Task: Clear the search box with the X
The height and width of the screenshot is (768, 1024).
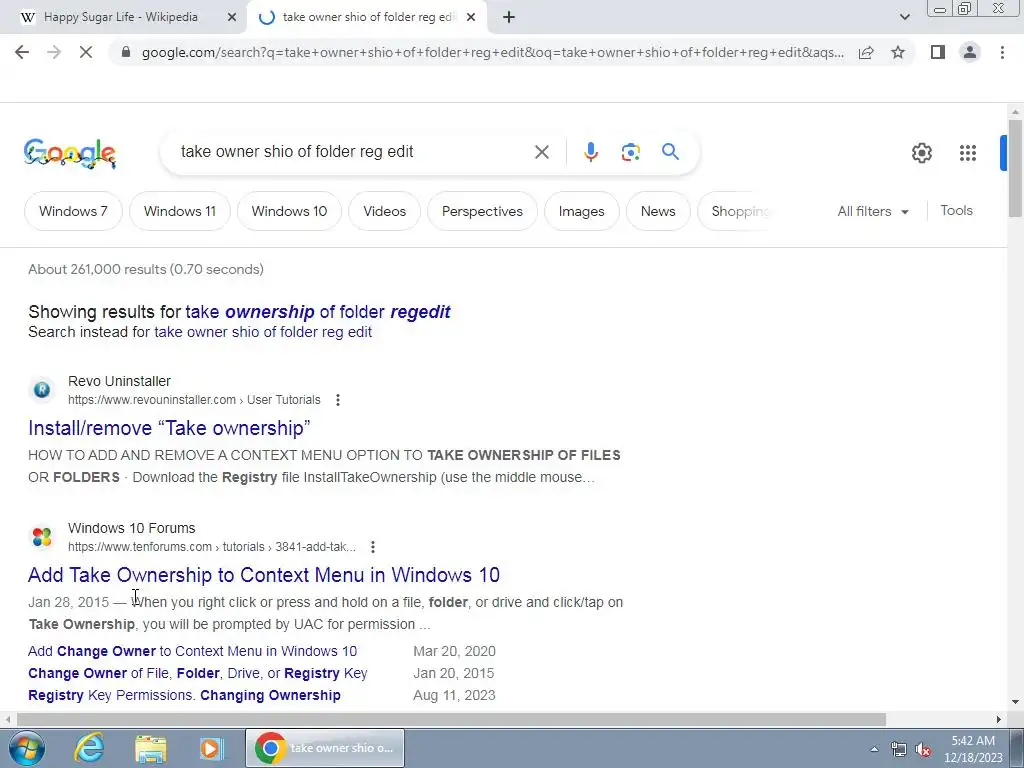Action: 542,152
